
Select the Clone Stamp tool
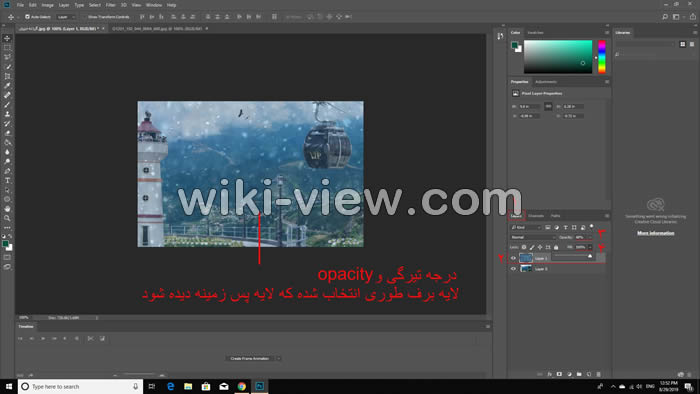[7, 114]
